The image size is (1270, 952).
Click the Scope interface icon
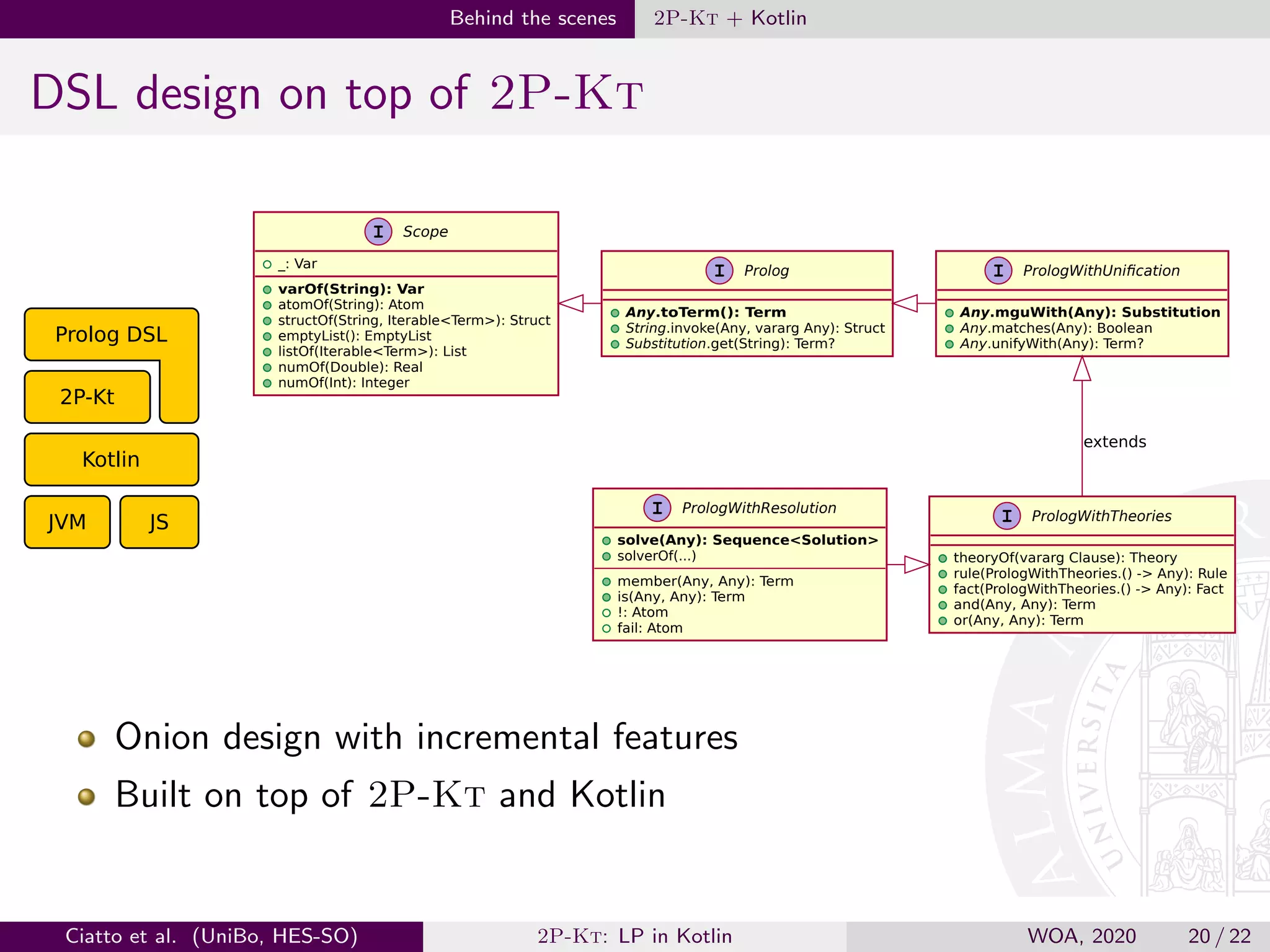(378, 232)
